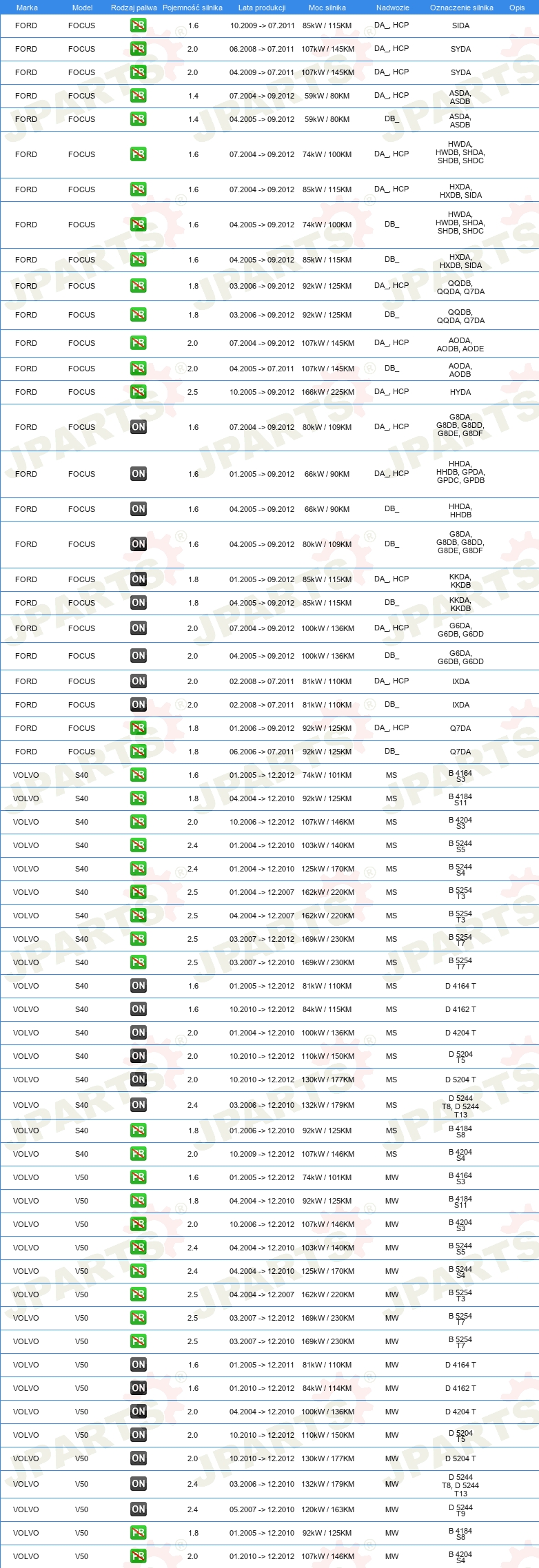Click the ON icon in the V50 D 5244 T9 row
The image size is (539, 1568).
tap(139, 1509)
